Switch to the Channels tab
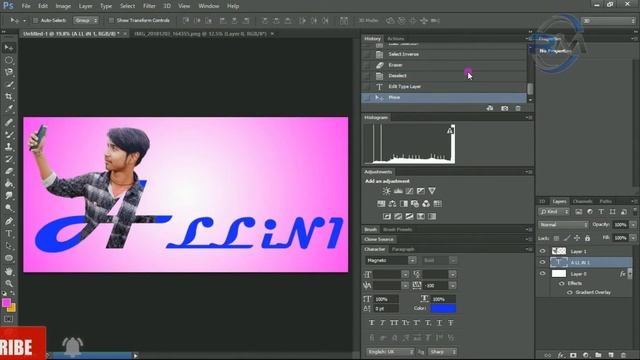Viewport: 640px width, 360px height. pyautogui.click(x=582, y=201)
